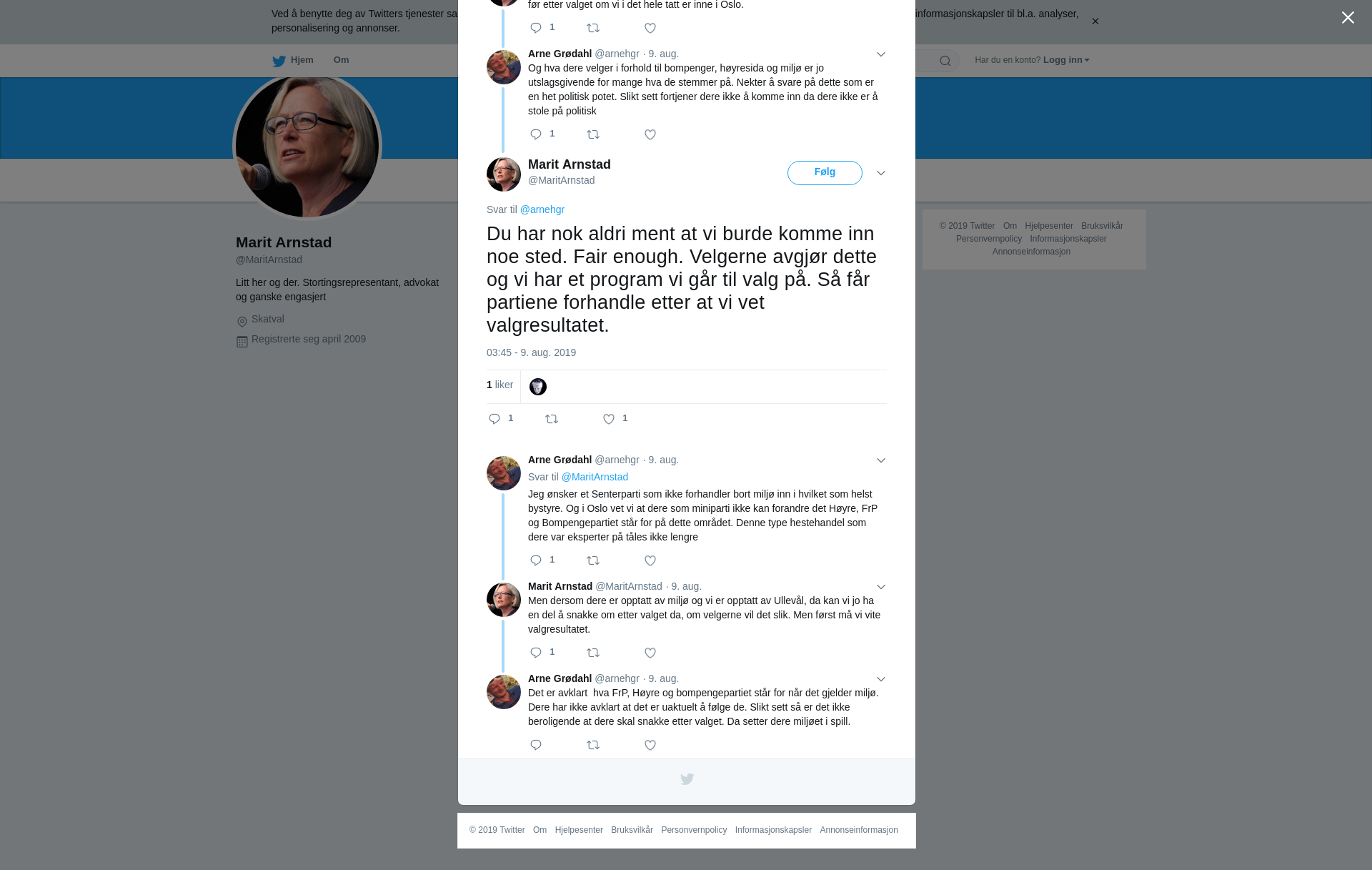Follow Marit Arnstad with Følg button

coord(825,173)
